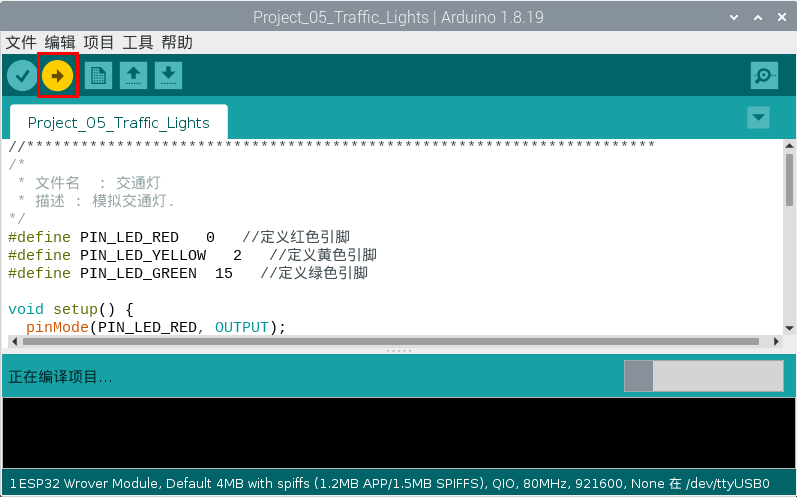Open the Serial Monitor magnifier icon
The height and width of the screenshot is (497, 797).
(764, 76)
